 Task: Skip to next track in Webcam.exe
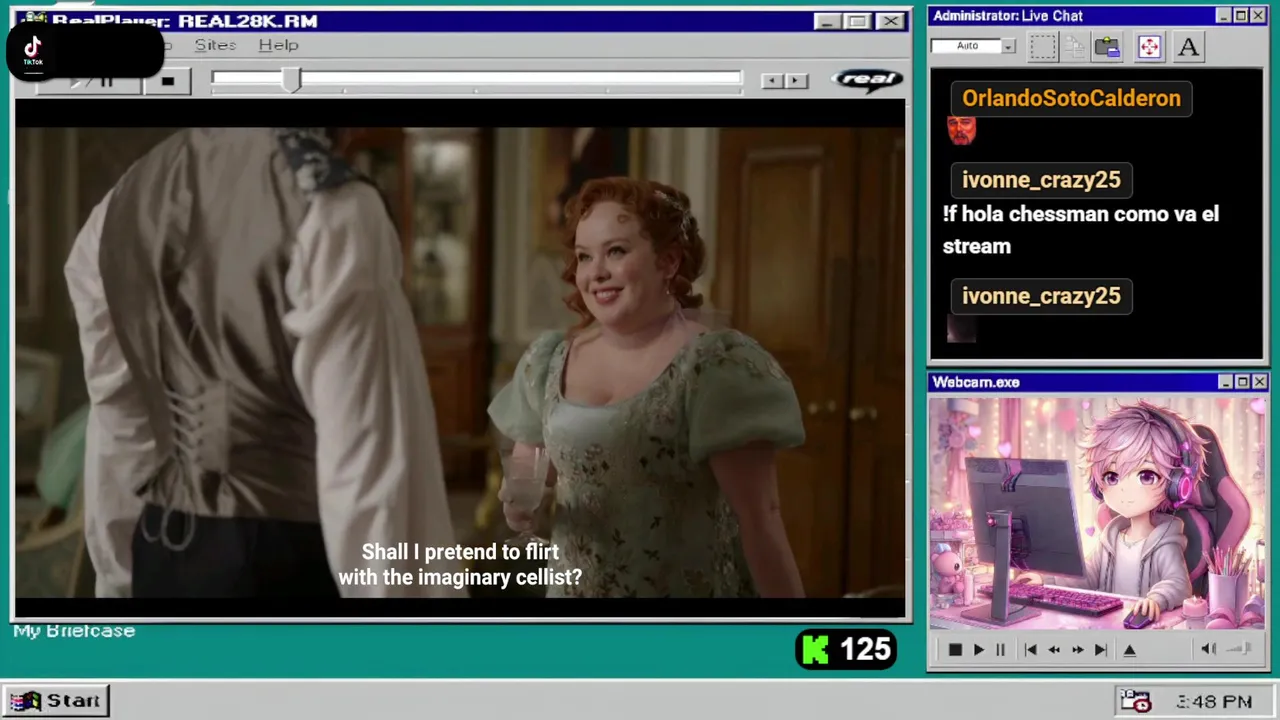1100,650
